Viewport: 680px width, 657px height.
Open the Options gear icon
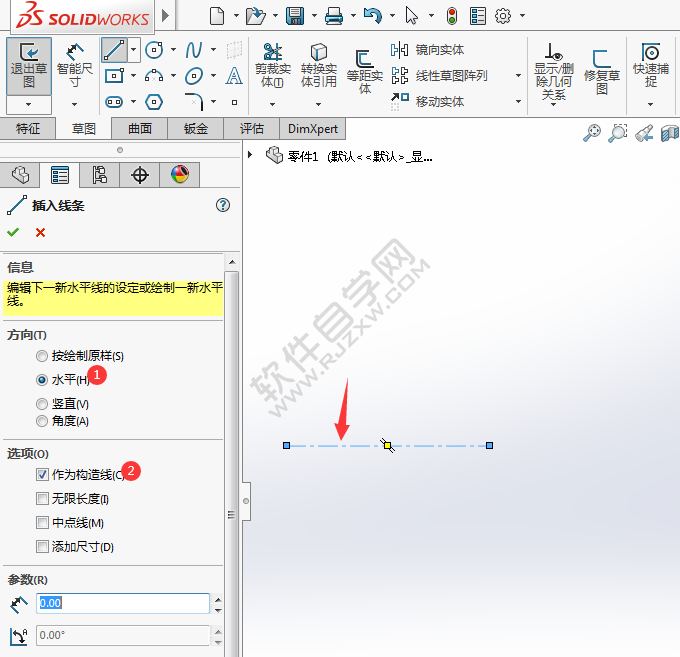point(503,16)
